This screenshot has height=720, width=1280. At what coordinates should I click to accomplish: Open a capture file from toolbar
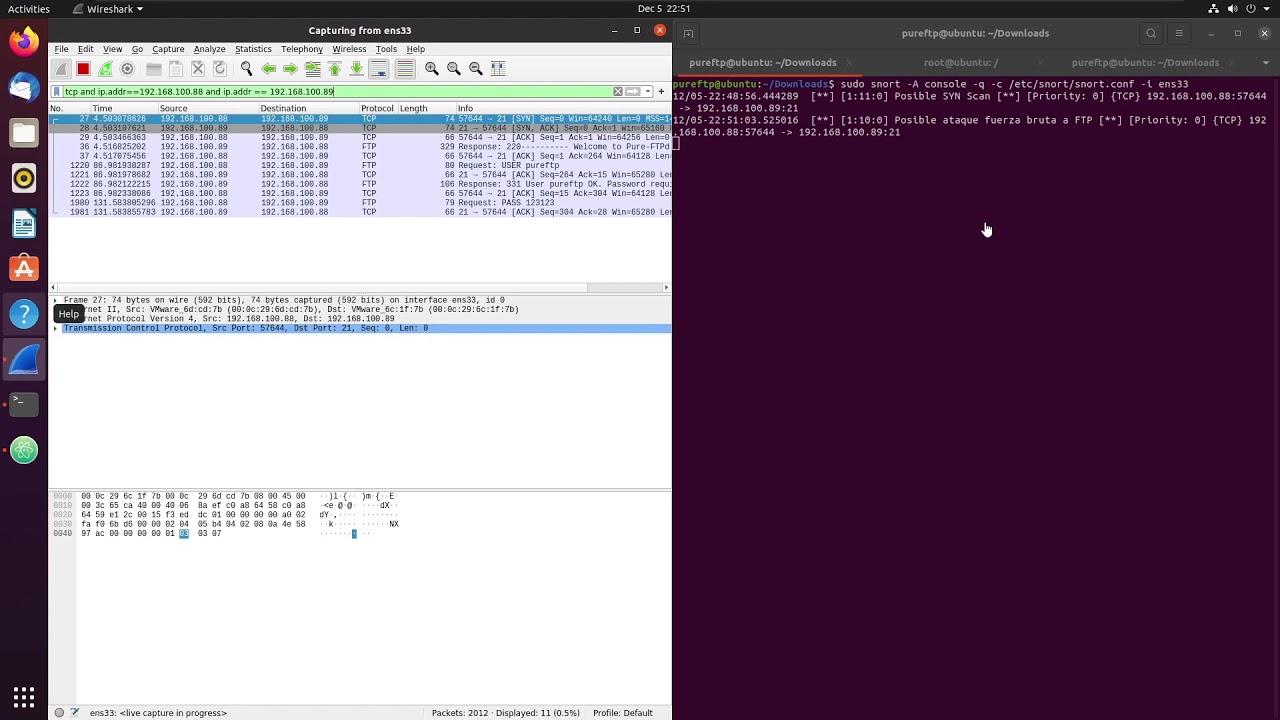(x=153, y=68)
